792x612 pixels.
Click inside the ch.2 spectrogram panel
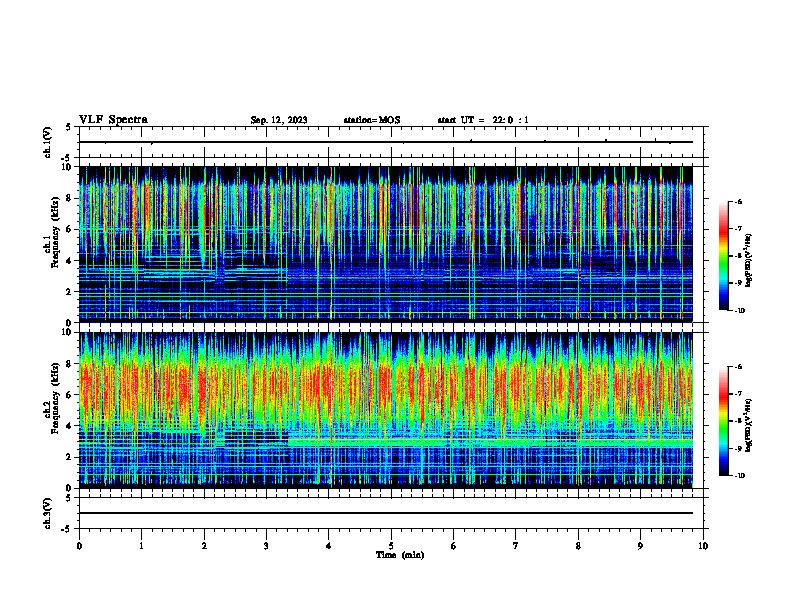click(386, 410)
